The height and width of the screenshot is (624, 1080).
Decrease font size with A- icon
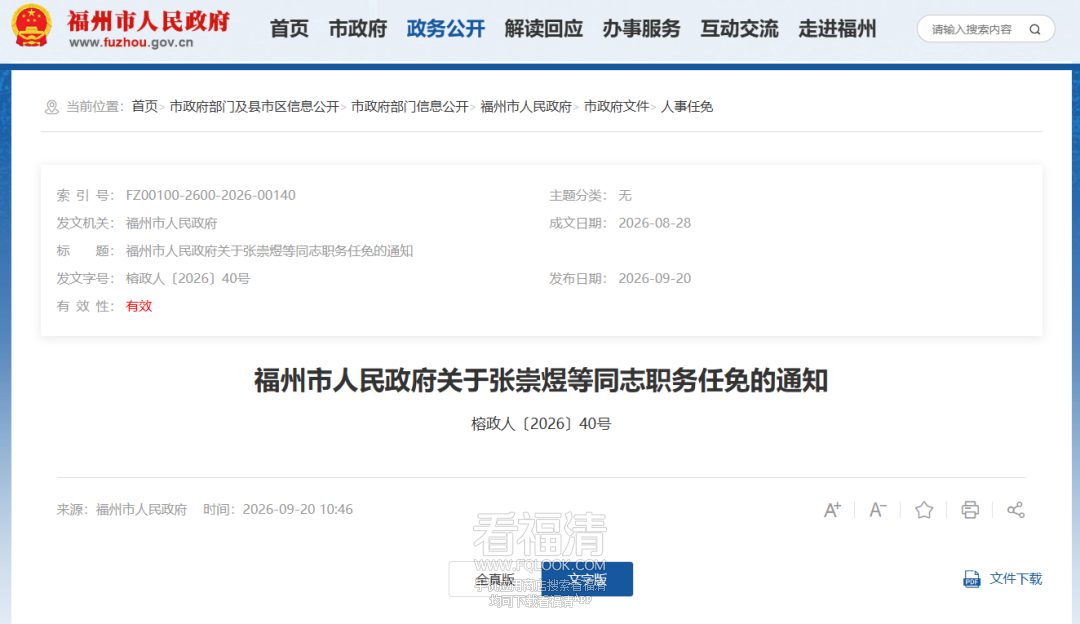coord(878,510)
